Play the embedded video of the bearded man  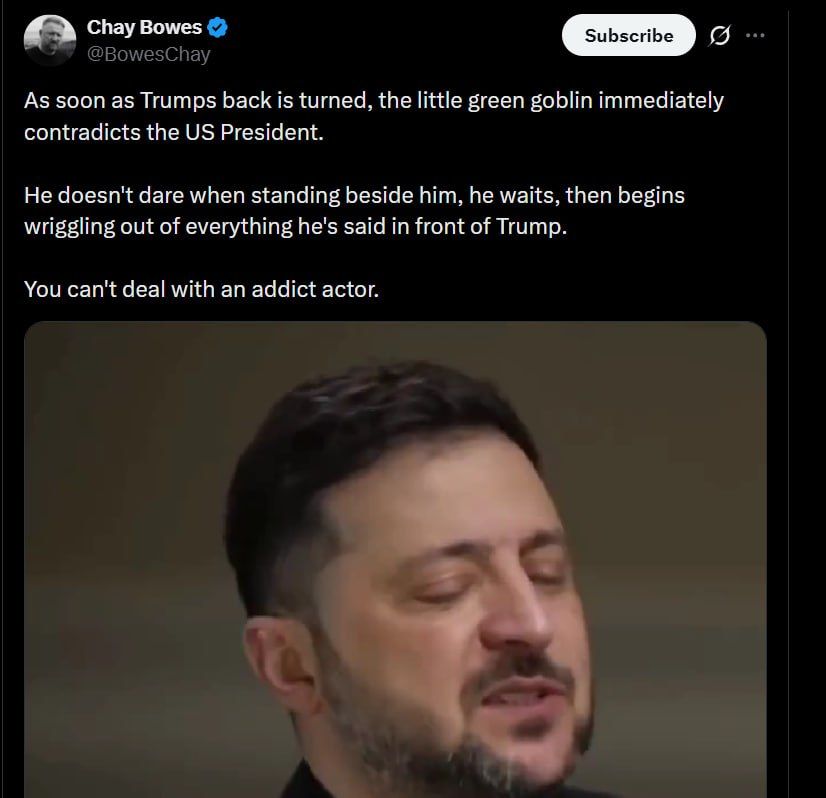[x=395, y=560]
